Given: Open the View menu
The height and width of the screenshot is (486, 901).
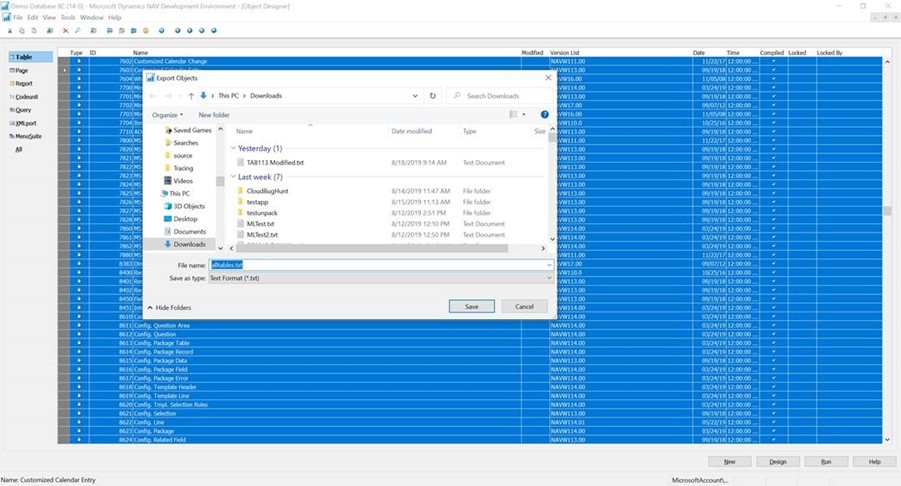Looking at the screenshot, I should coord(49,18).
